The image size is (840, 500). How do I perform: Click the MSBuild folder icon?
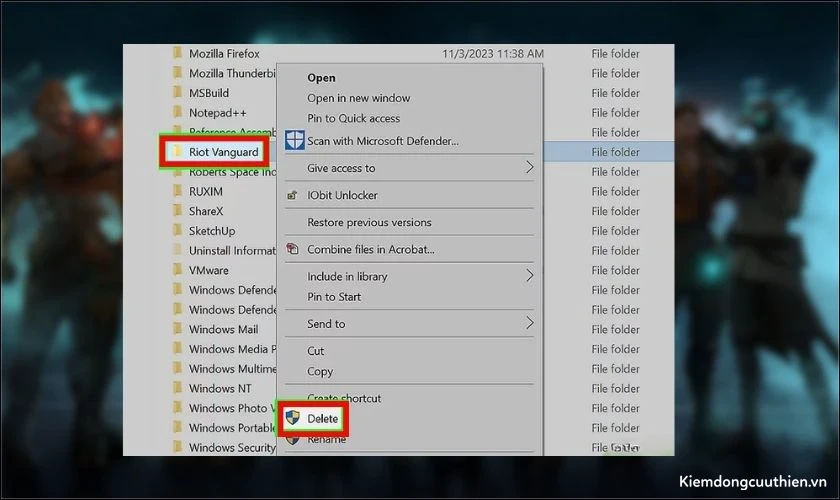pos(177,92)
